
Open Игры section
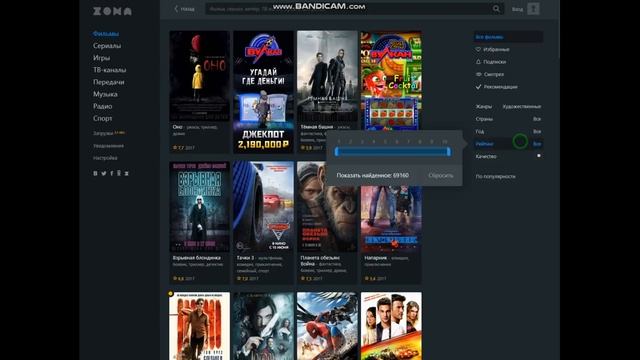point(101,58)
